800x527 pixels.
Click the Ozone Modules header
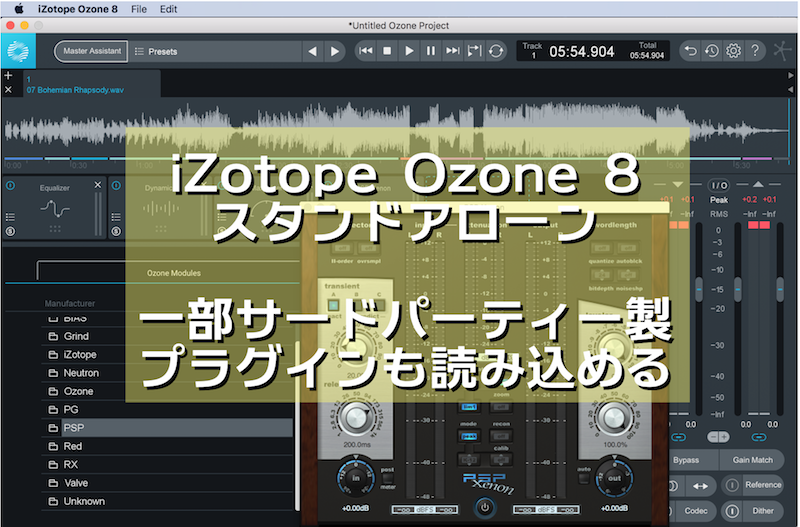[x=173, y=273]
